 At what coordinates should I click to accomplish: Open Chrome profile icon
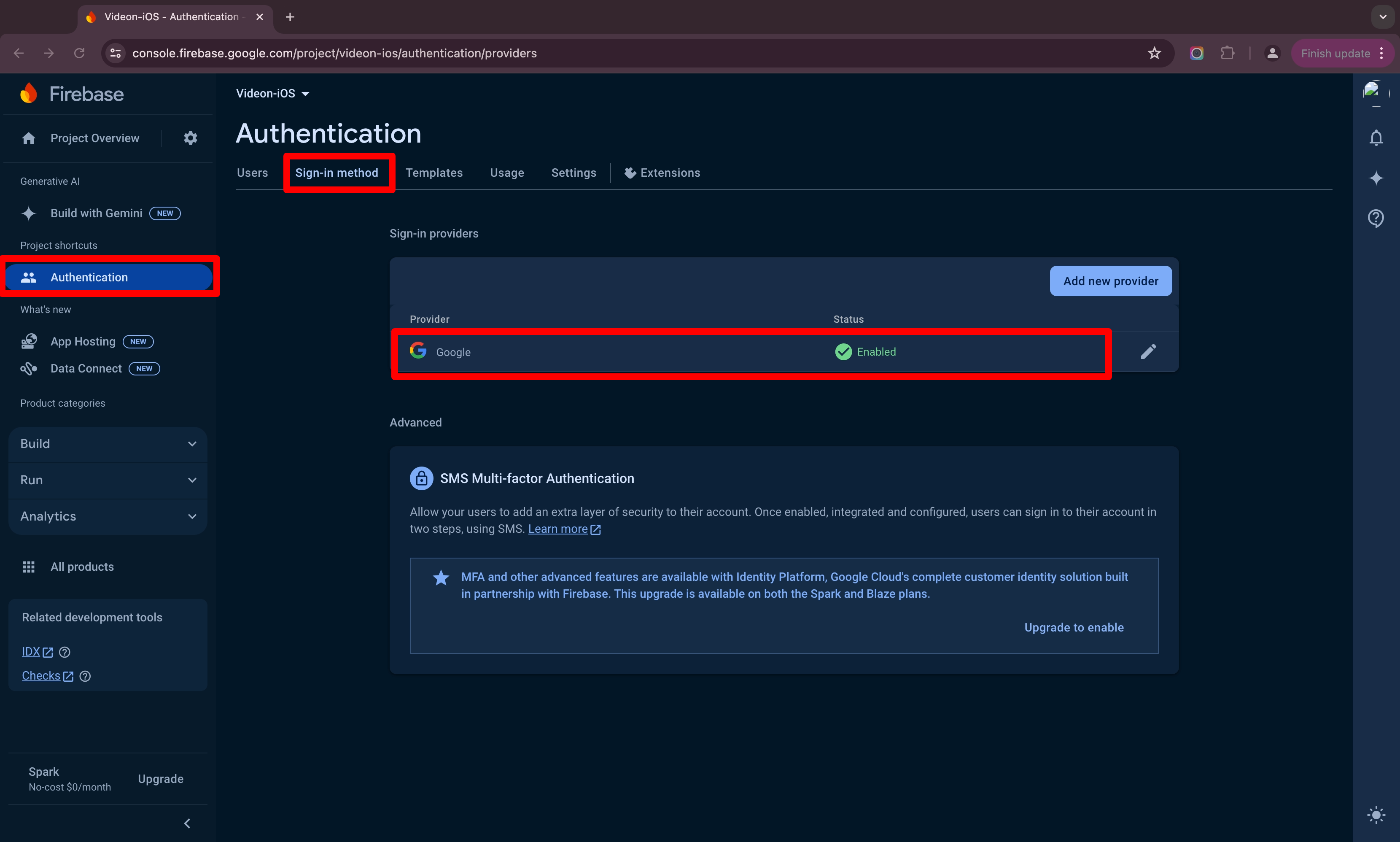coord(1272,53)
